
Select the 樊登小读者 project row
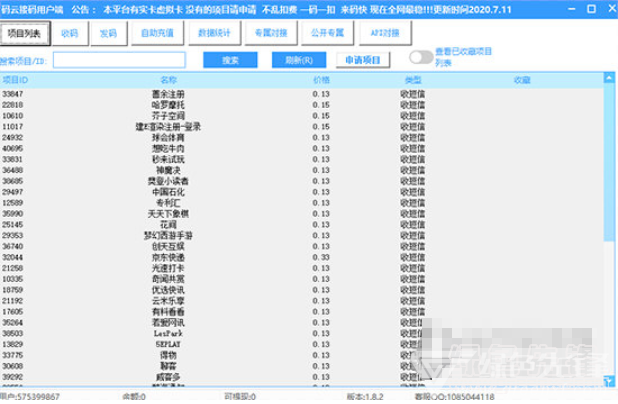(x=302, y=181)
